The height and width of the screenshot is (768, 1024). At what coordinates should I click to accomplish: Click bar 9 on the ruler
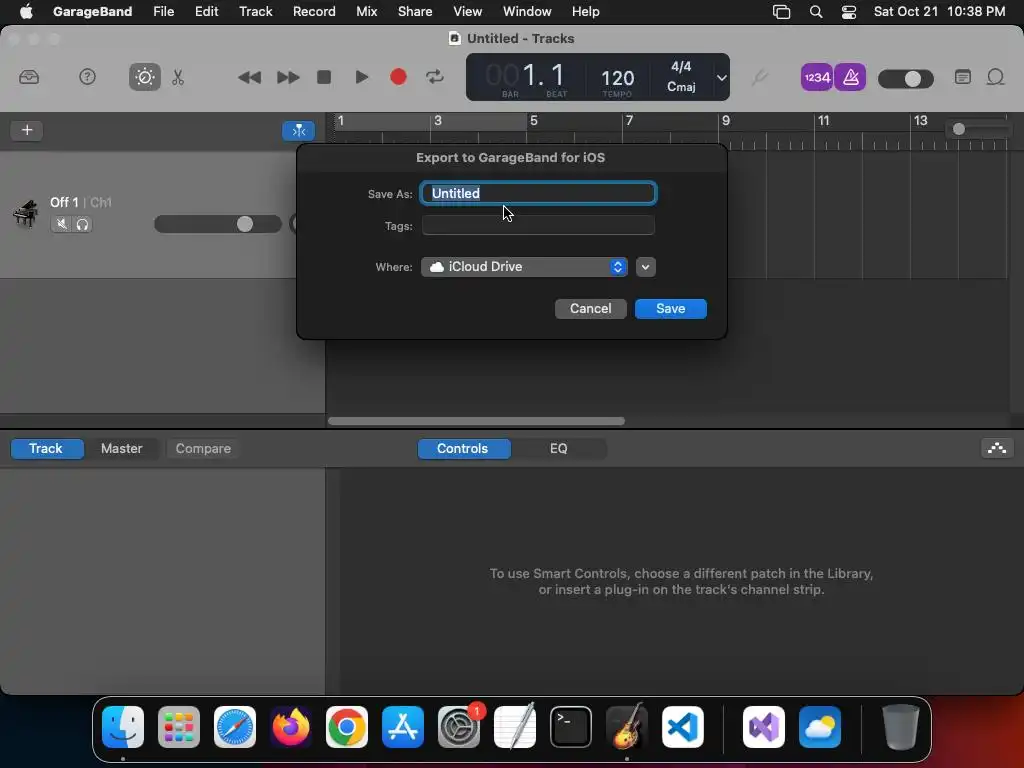[726, 120]
